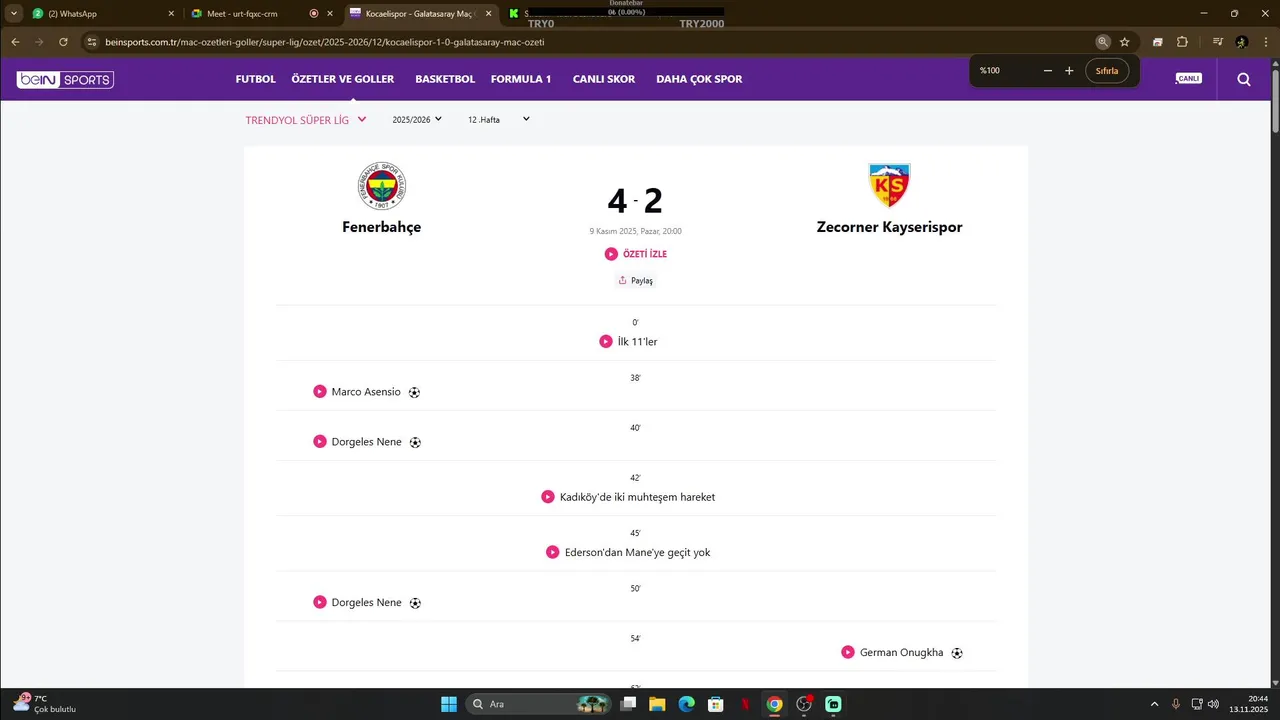The image size is (1280, 720).
Task: Switch to the WhatsApp browser tab
Action: point(100,14)
